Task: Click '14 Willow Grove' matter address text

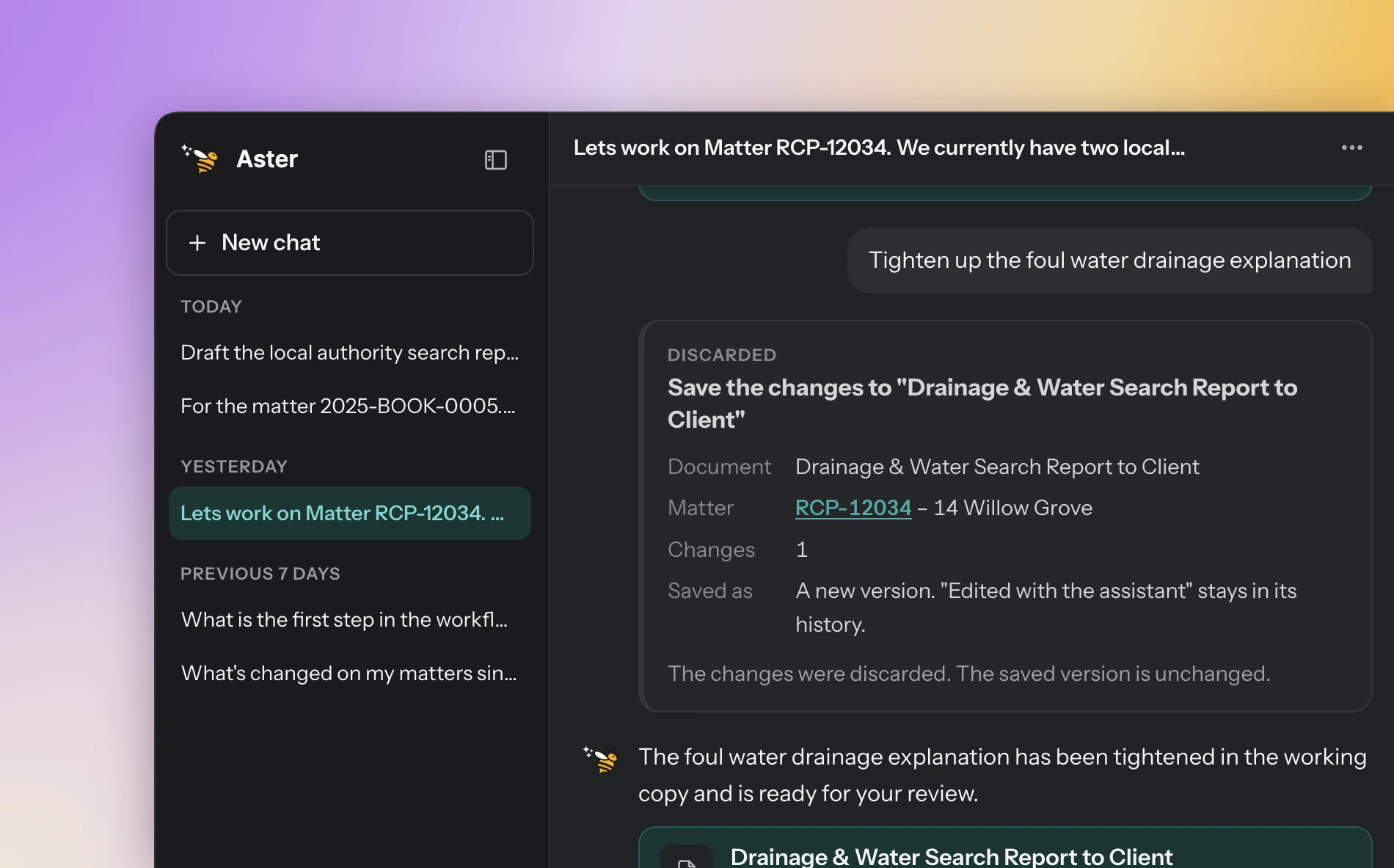Action: click(x=1013, y=508)
